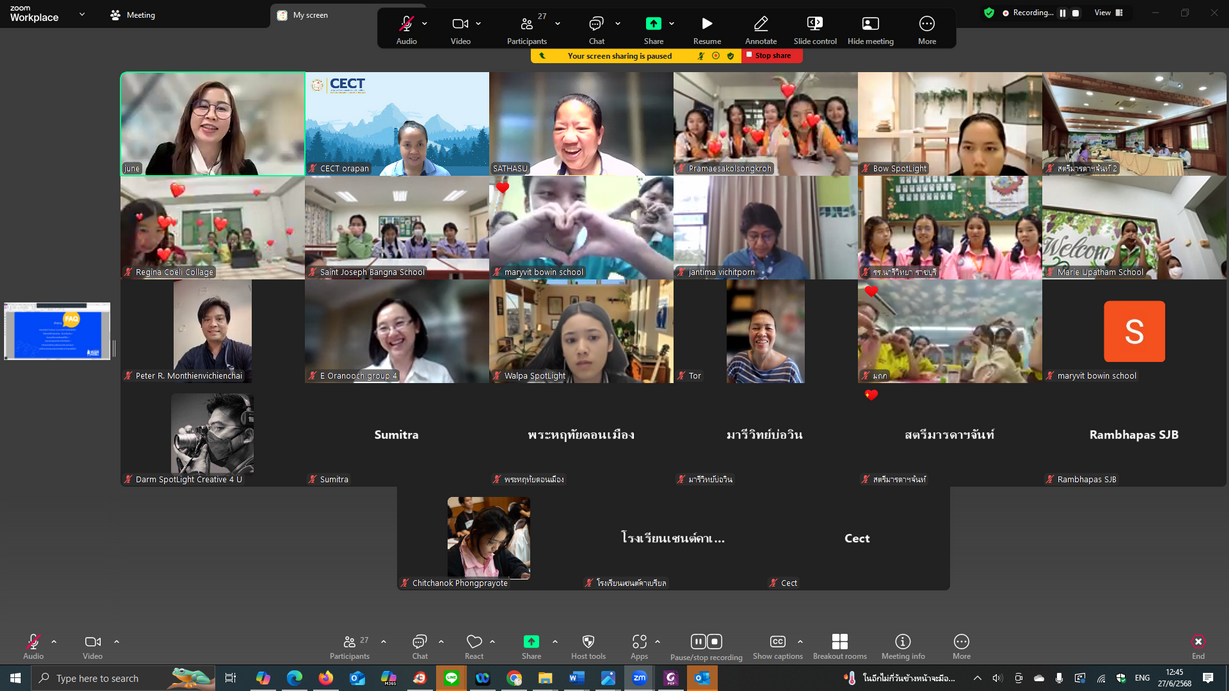1229x691 pixels.
Task: Expand the Zoom Workplace dropdown chevron
Action: 82,15
